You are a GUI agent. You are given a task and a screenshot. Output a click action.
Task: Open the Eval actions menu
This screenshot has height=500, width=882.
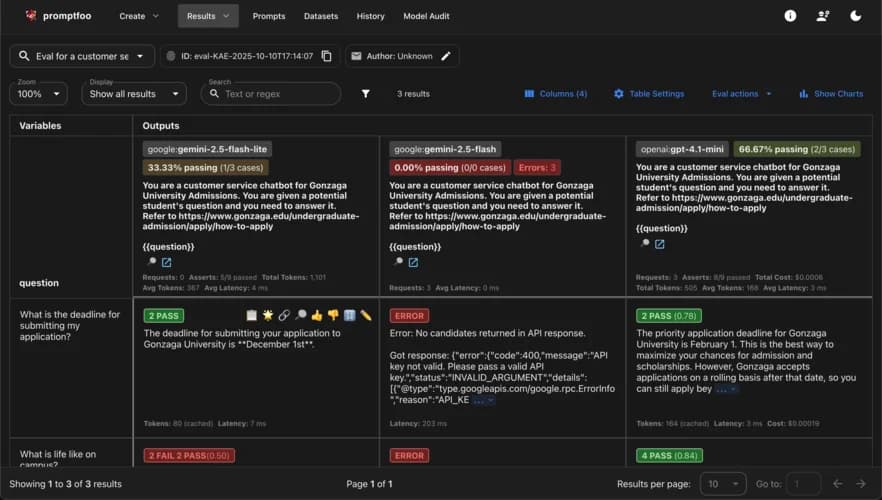[741, 94]
